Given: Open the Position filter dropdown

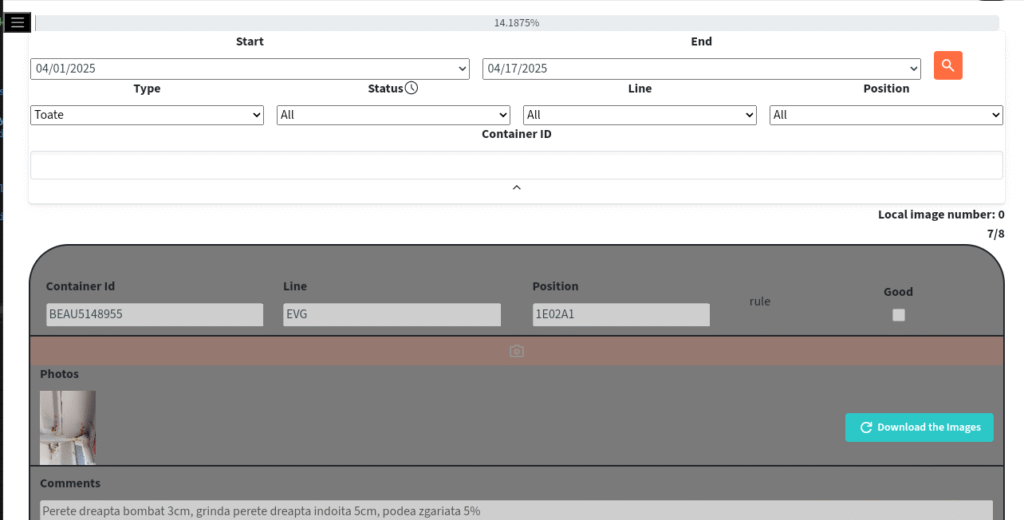Looking at the screenshot, I should (886, 115).
